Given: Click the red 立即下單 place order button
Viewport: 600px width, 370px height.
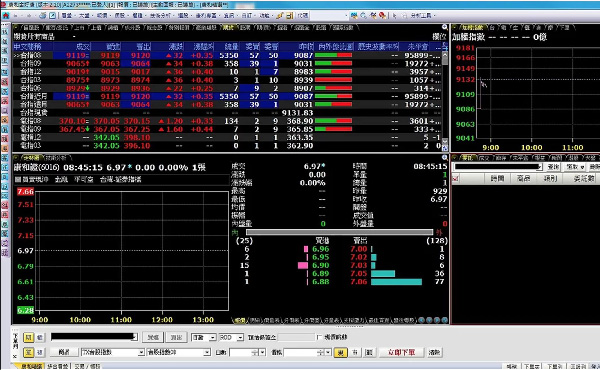Looking at the screenshot, I should [401, 352].
